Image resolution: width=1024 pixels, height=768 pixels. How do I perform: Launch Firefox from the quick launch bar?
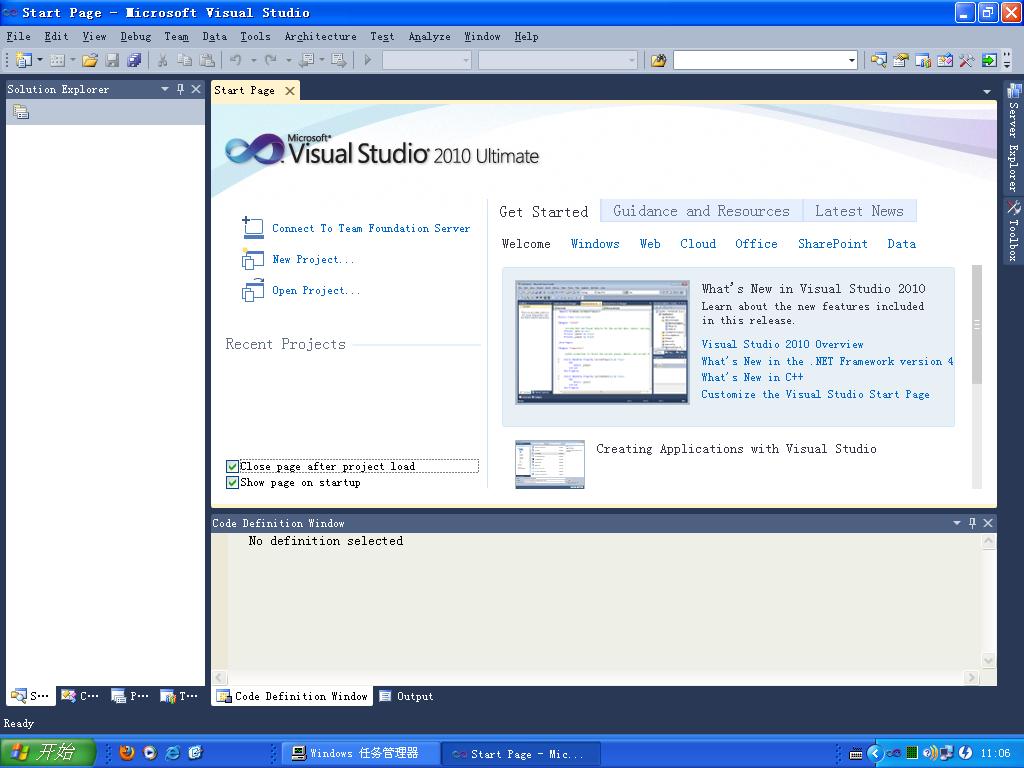pos(127,753)
